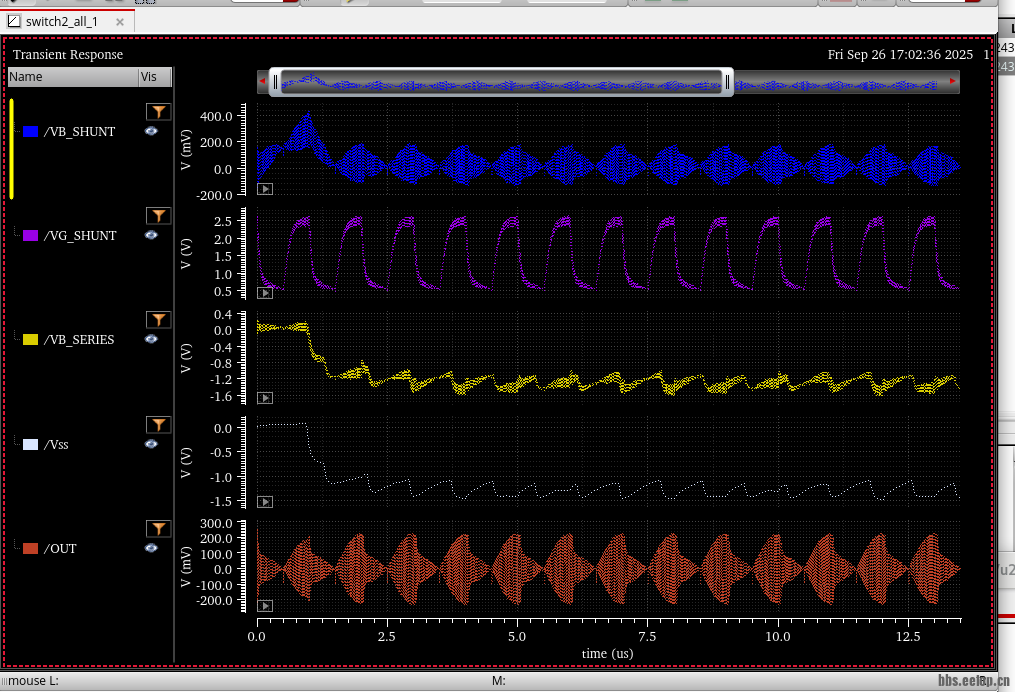Click the V (V) axis label for /VG_SHUNT
The image size is (1015, 692).
186,254
